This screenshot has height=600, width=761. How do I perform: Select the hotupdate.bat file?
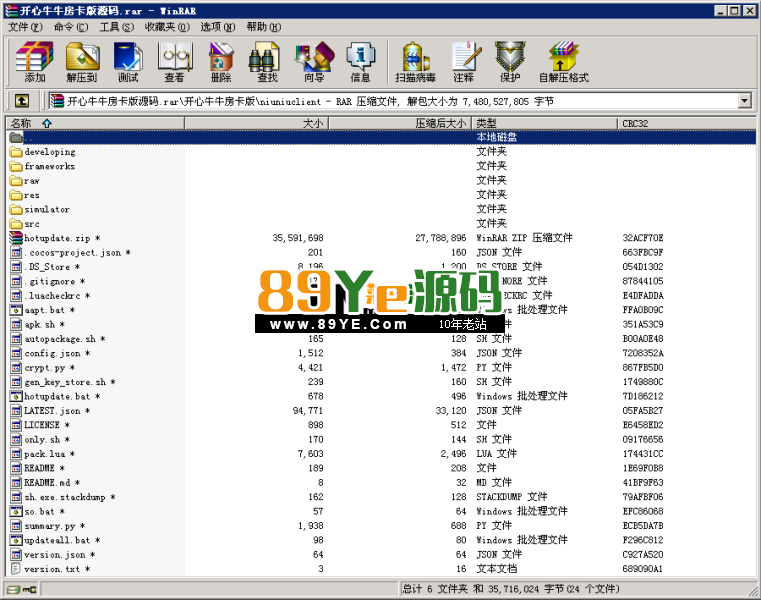click(55, 397)
